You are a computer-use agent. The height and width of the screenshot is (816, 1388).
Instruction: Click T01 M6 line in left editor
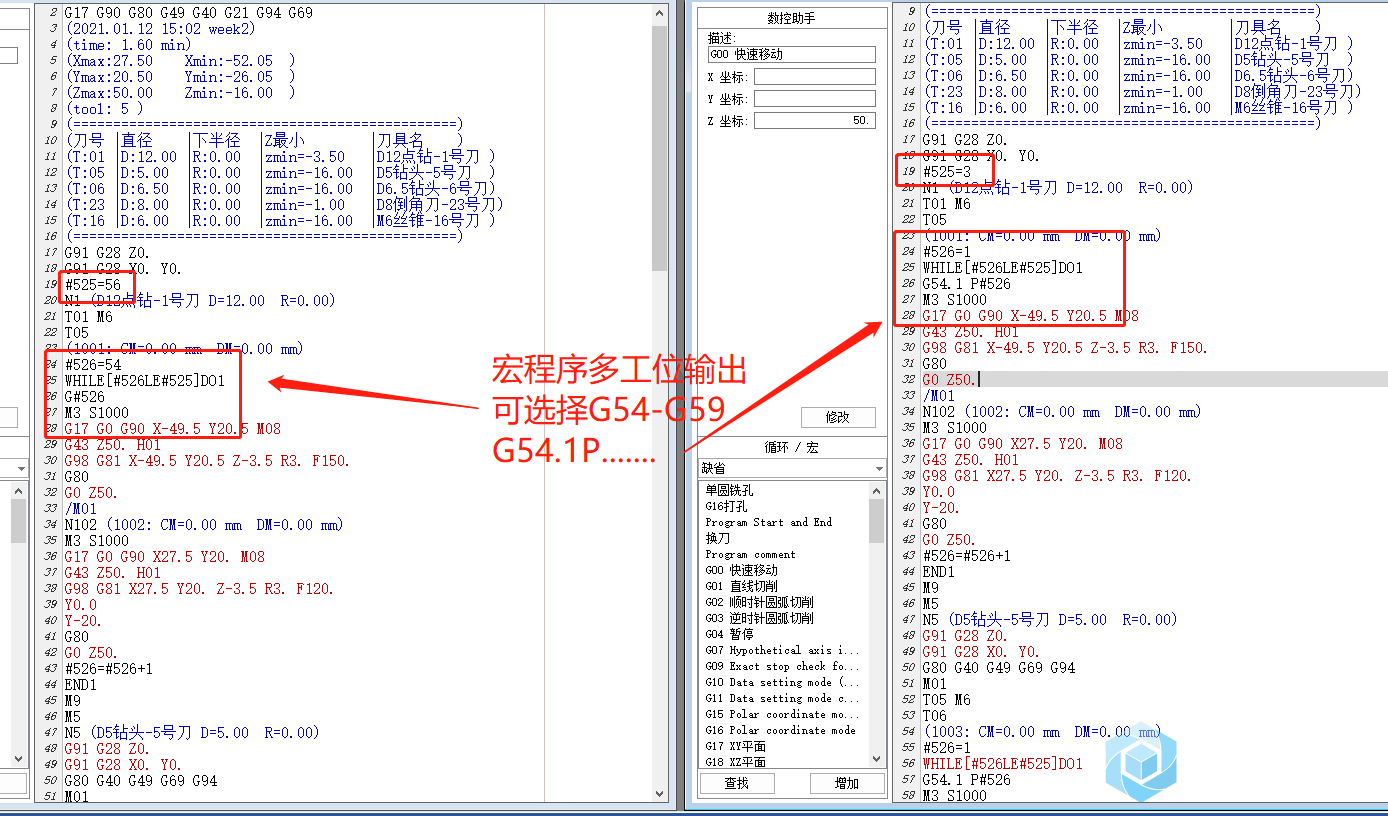click(x=89, y=317)
